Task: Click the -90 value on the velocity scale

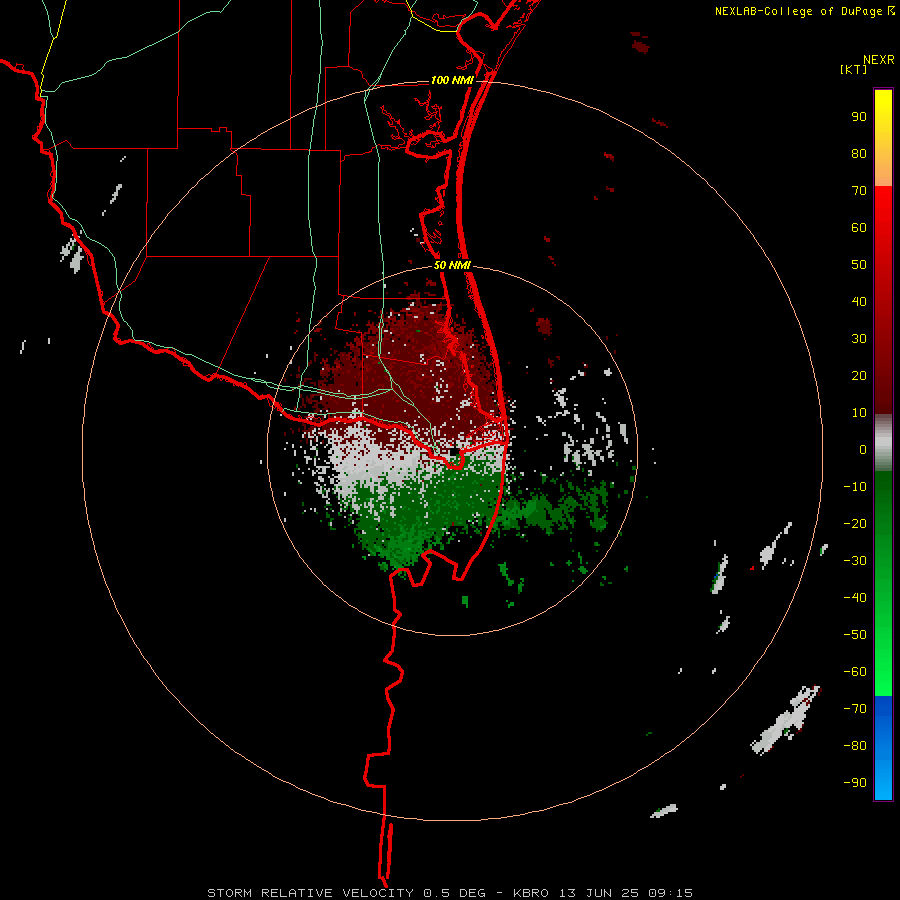Action: pos(855,783)
